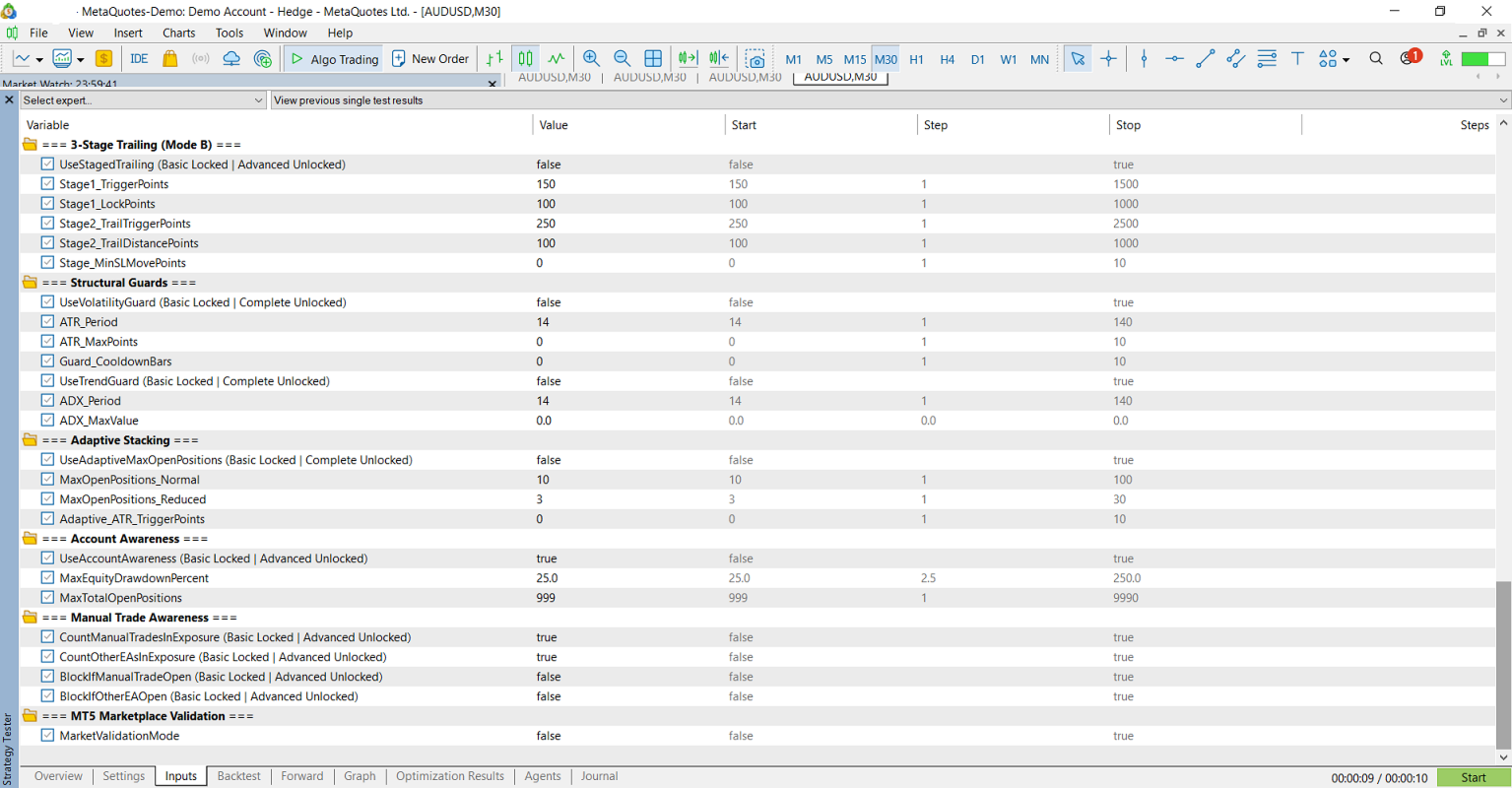Image resolution: width=1512 pixels, height=788 pixels.
Task: Toggle the Algo Trading button
Action: 335,59
